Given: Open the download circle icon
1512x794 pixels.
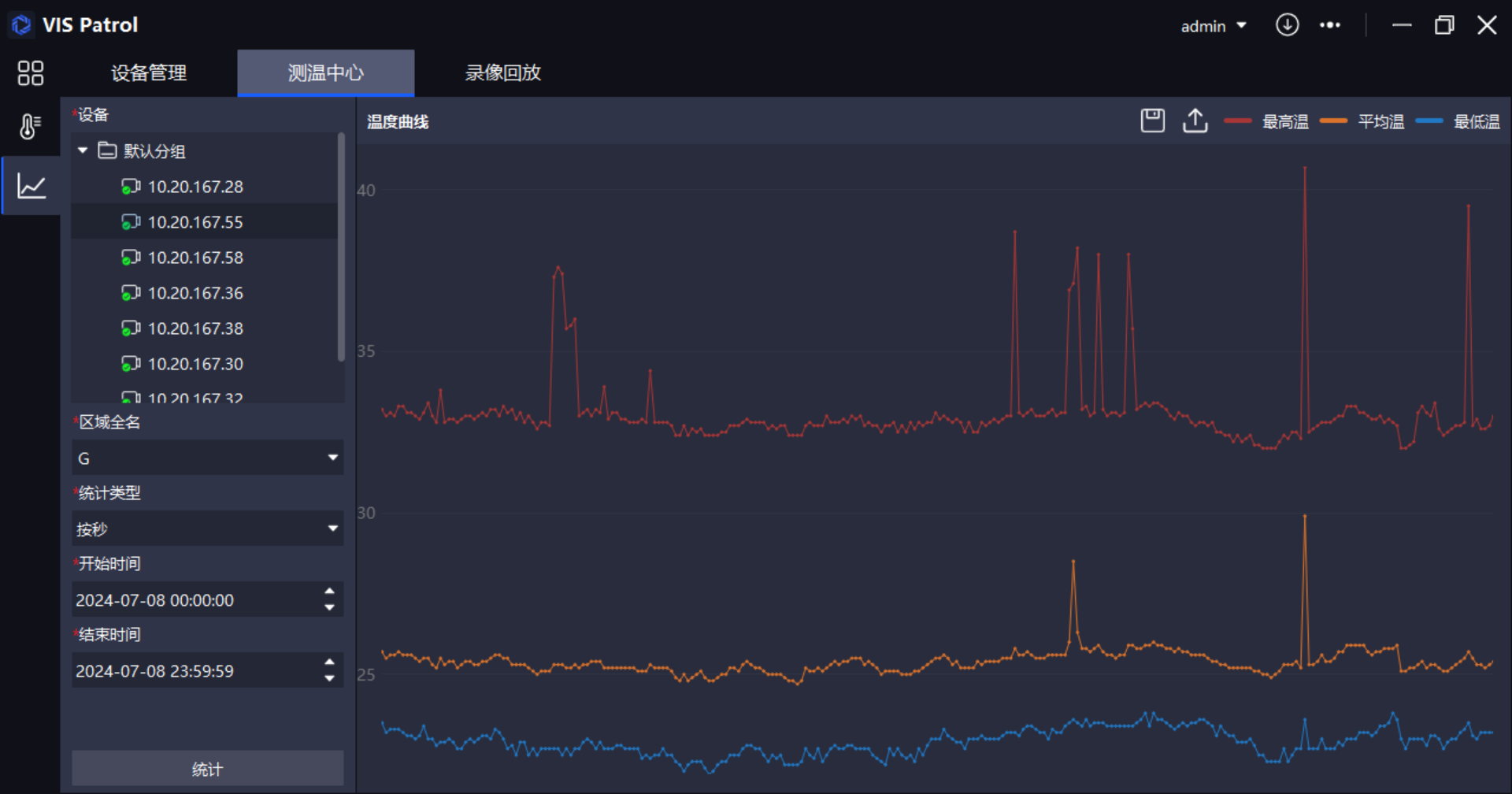Looking at the screenshot, I should [1287, 25].
